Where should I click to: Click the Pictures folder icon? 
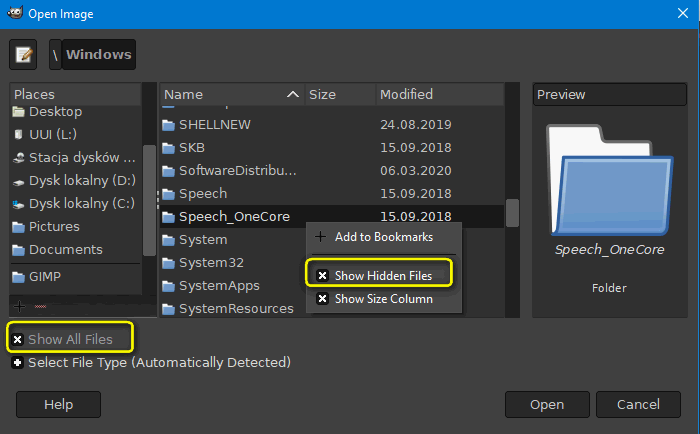pyautogui.click(x=18, y=227)
